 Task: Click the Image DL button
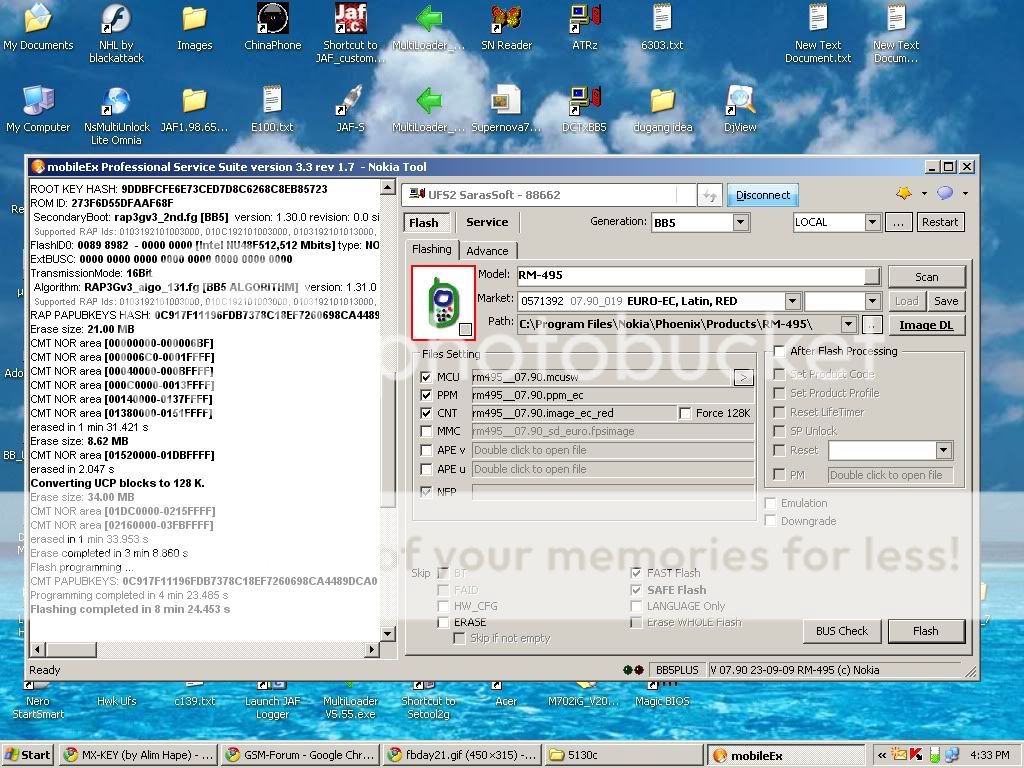click(x=926, y=325)
